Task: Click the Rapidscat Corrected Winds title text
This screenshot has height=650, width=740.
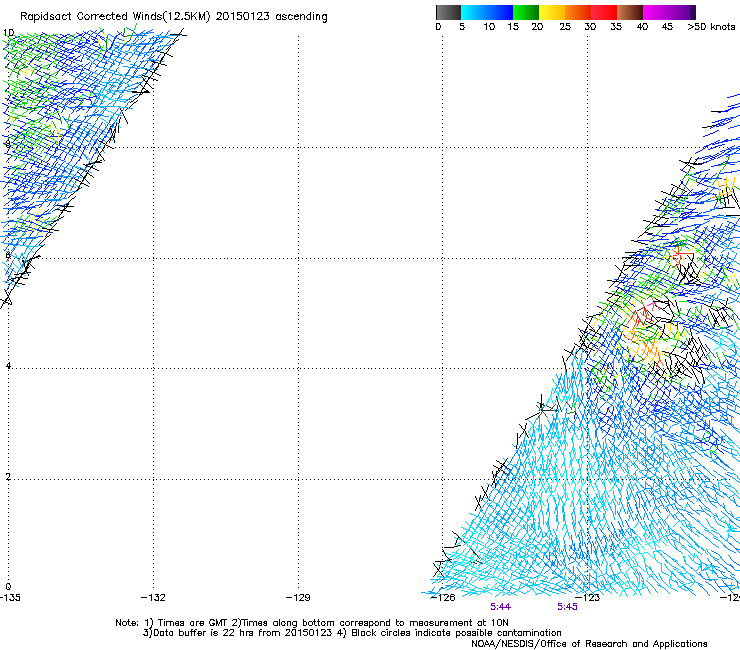Action: coord(174,17)
